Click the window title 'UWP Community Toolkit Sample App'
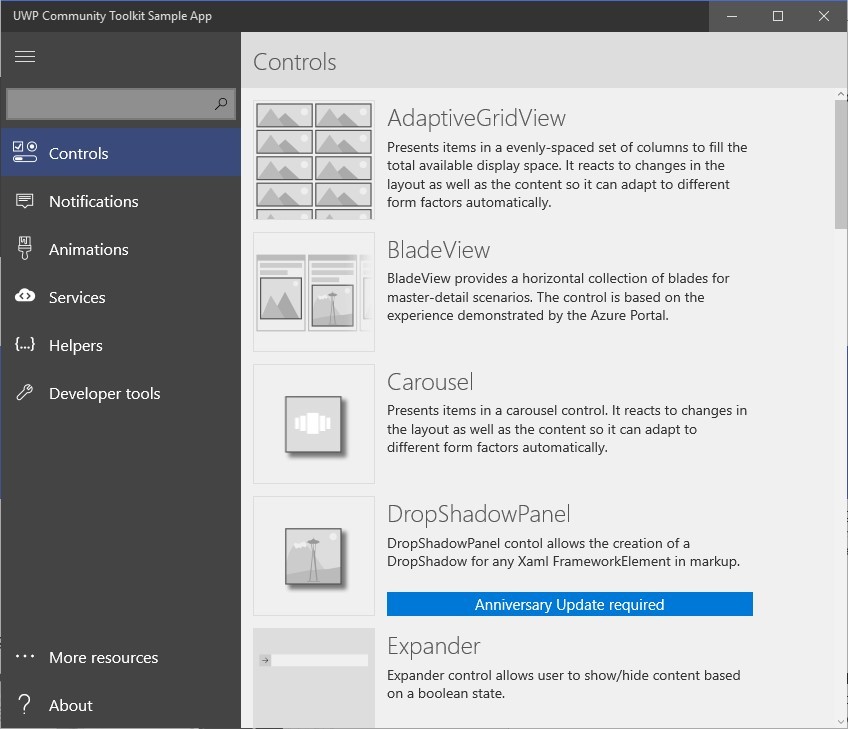 tap(112, 16)
